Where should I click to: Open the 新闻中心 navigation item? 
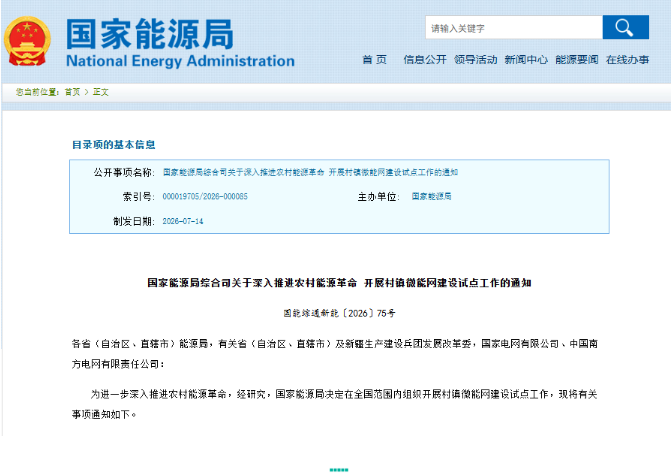coord(526,59)
